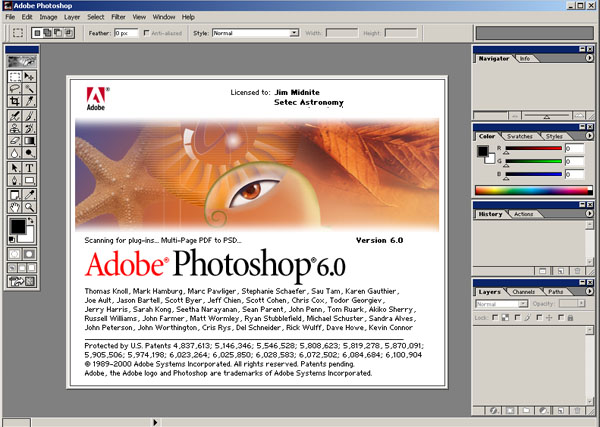Choose the Type tool
Viewport: 600px width, 427px height.
pyautogui.click(x=29, y=168)
